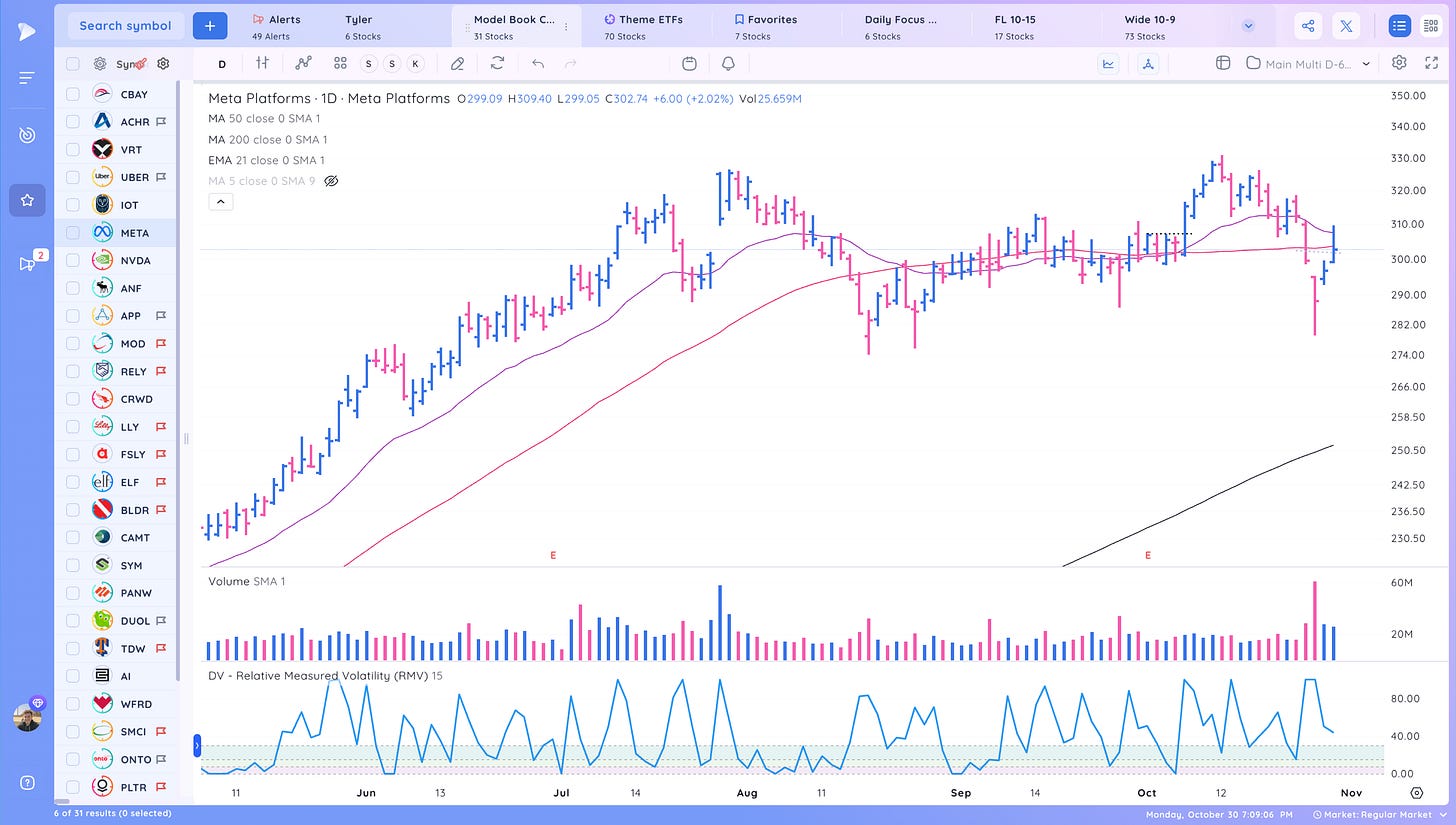Click the line chart mode icon
1456x825 pixels.
tap(1108, 63)
